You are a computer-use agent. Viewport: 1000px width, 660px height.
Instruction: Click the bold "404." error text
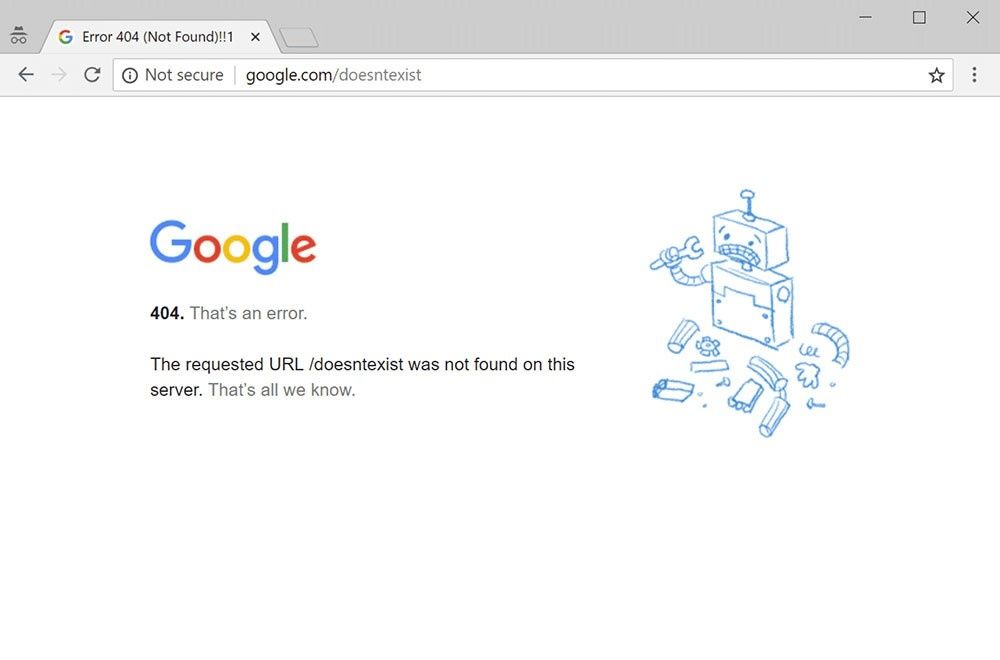pyautogui.click(x=167, y=313)
